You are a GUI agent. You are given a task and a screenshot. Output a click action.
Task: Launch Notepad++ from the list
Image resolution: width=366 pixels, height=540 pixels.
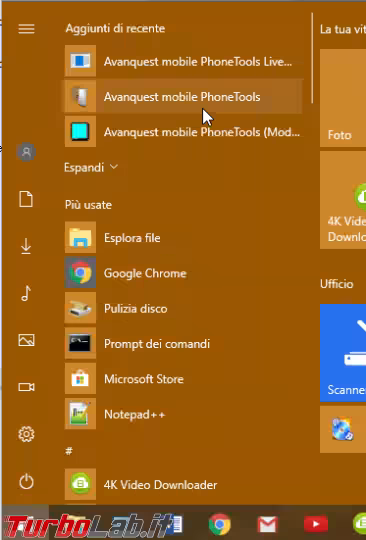[x=182, y=414]
